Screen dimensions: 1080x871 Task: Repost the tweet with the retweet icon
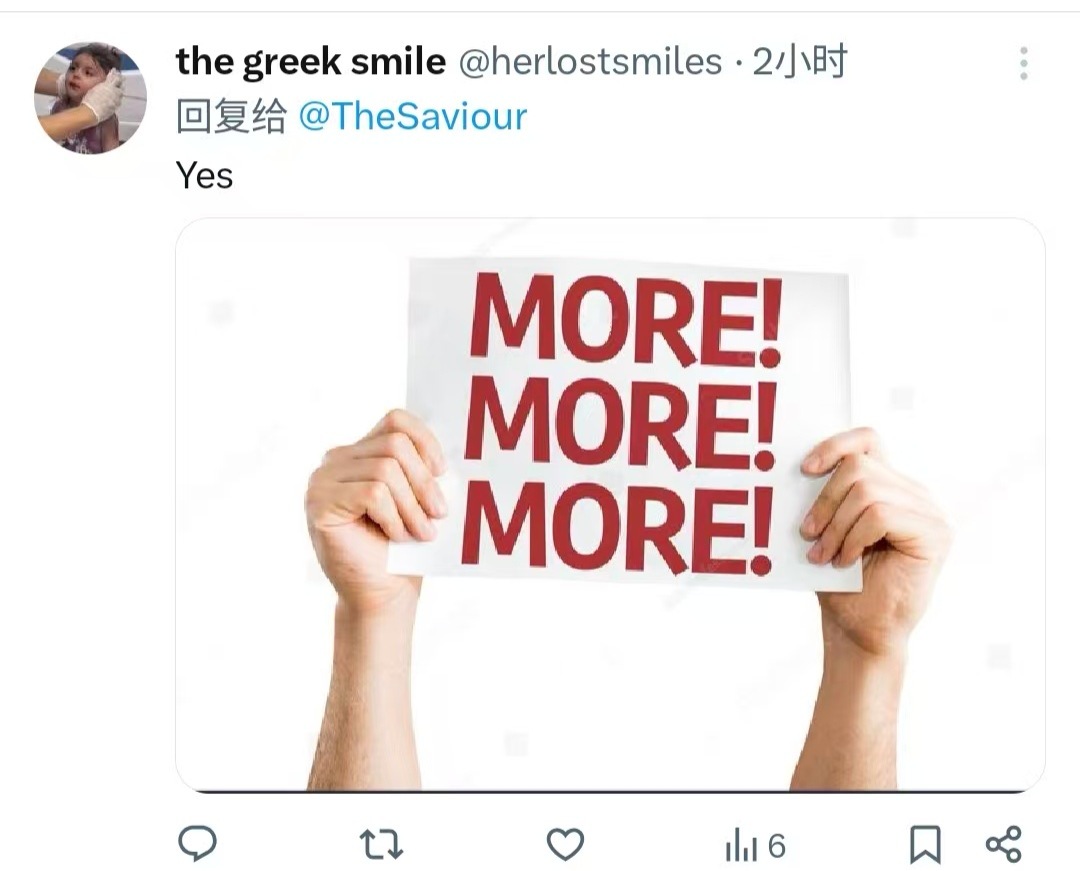pos(381,845)
